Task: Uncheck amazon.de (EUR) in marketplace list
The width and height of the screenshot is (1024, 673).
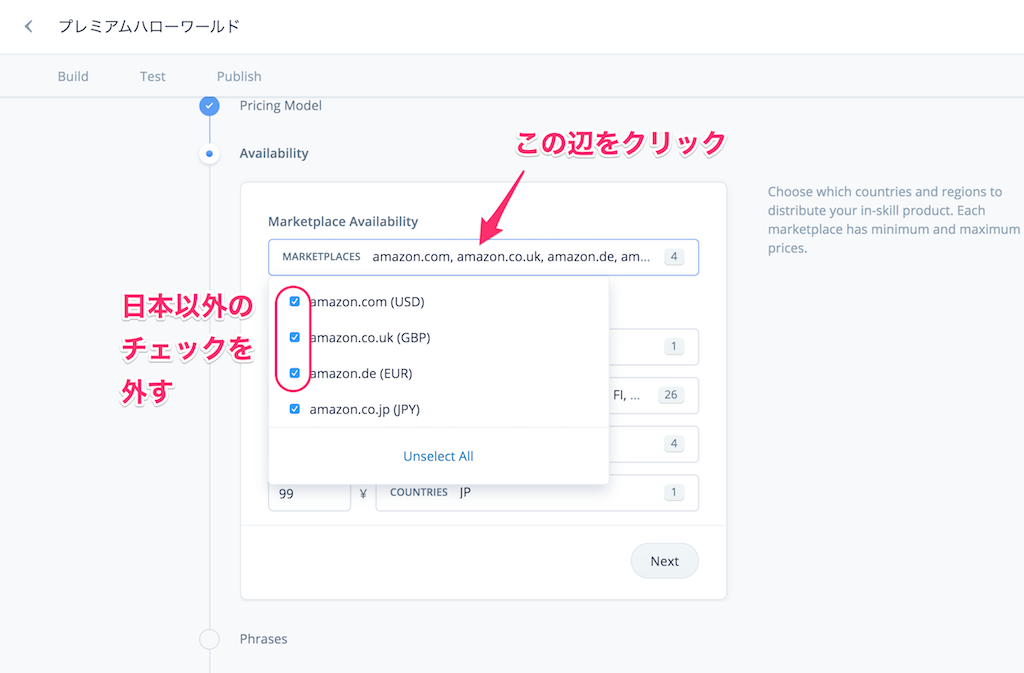Action: click(294, 372)
